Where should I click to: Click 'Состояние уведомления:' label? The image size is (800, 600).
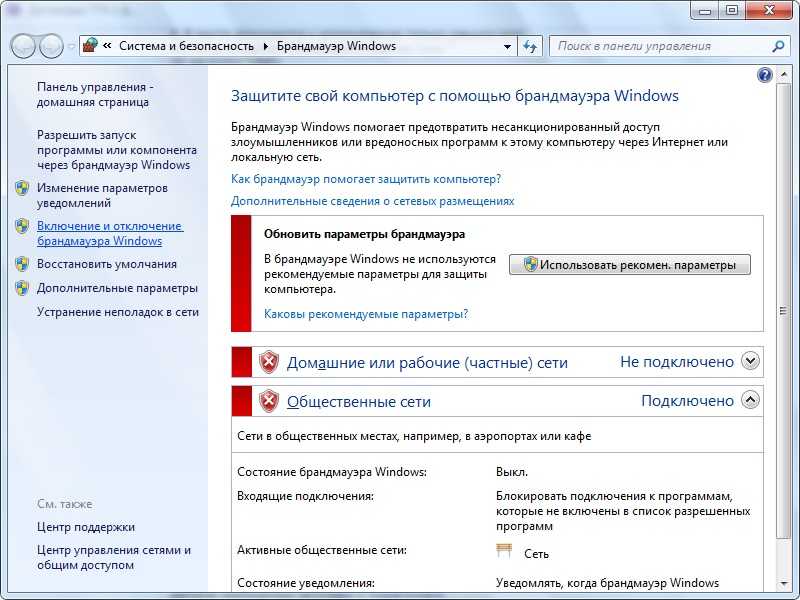coord(306,583)
